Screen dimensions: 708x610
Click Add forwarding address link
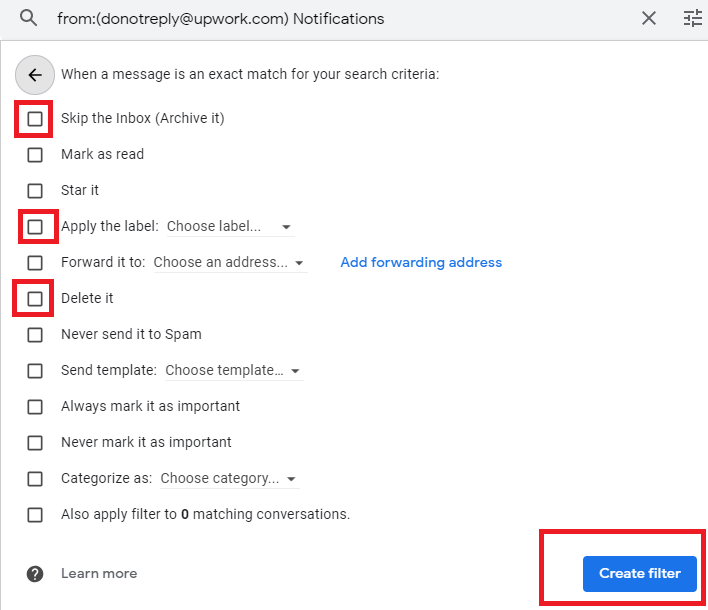[421, 262]
